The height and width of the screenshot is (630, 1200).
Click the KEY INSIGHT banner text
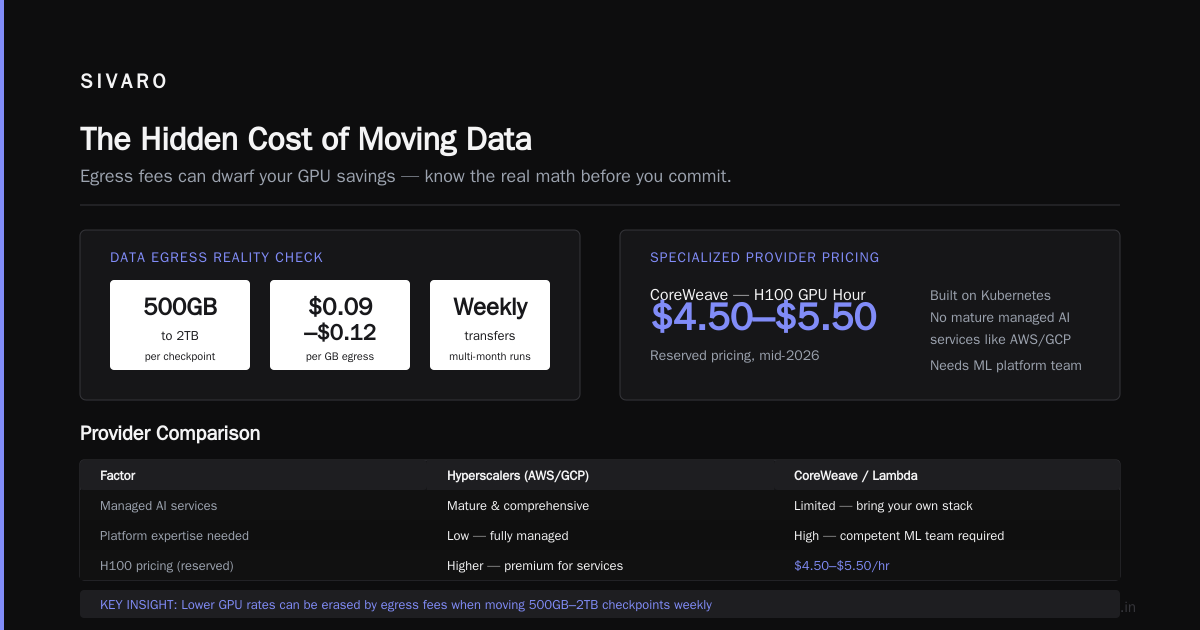tap(406, 605)
